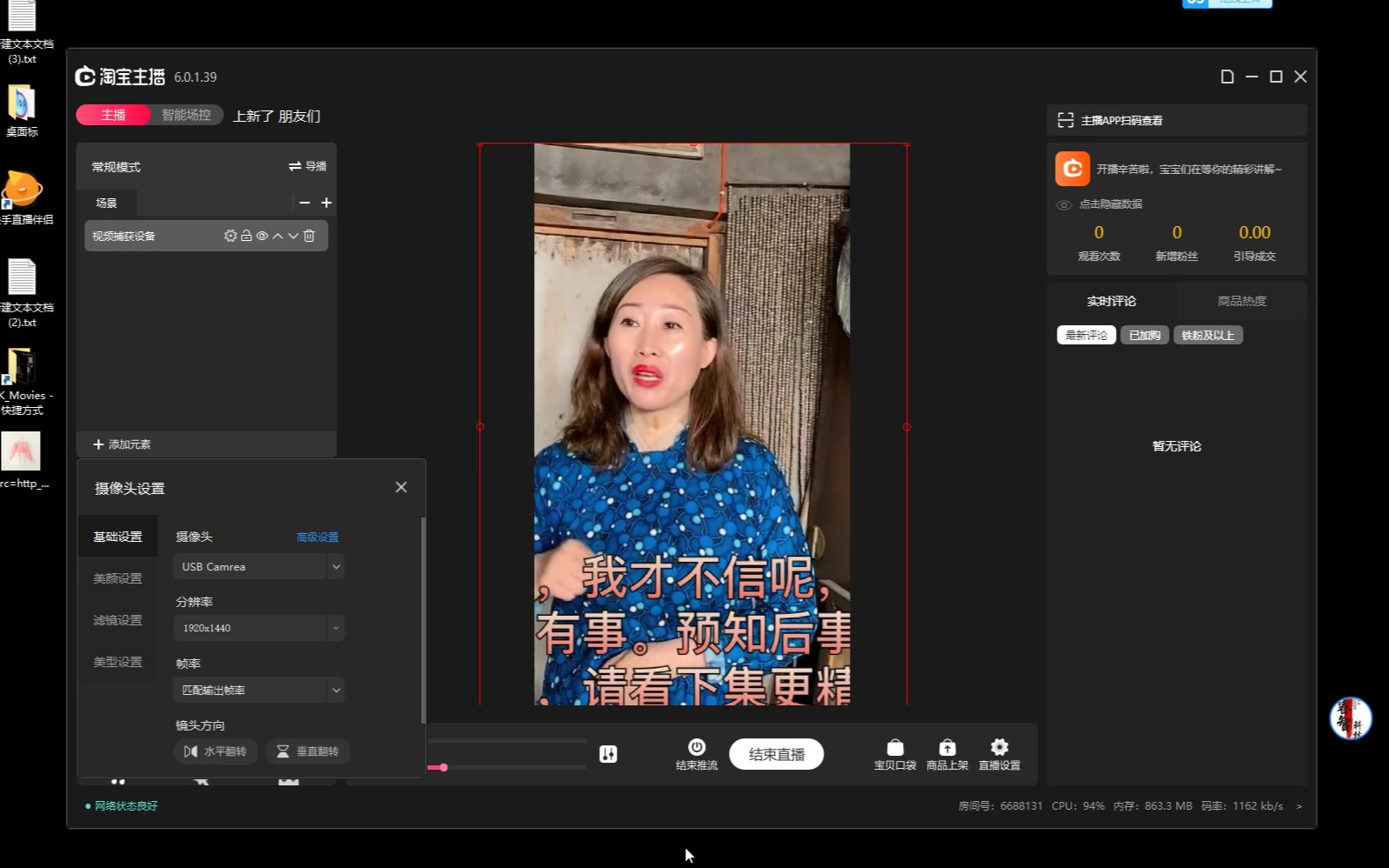Click the 高级设置 link
The image size is (1389, 868).
pos(317,537)
